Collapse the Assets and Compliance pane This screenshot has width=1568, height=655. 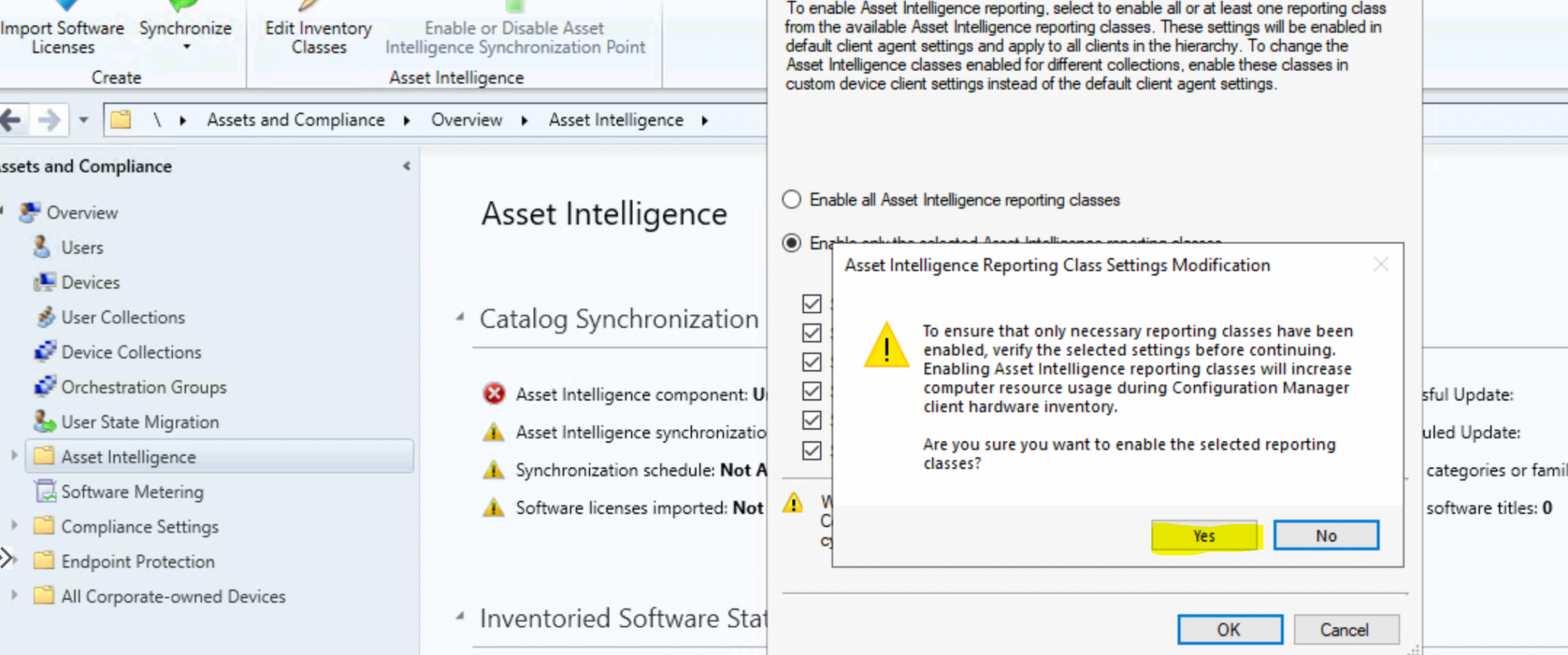[x=406, y=165]
